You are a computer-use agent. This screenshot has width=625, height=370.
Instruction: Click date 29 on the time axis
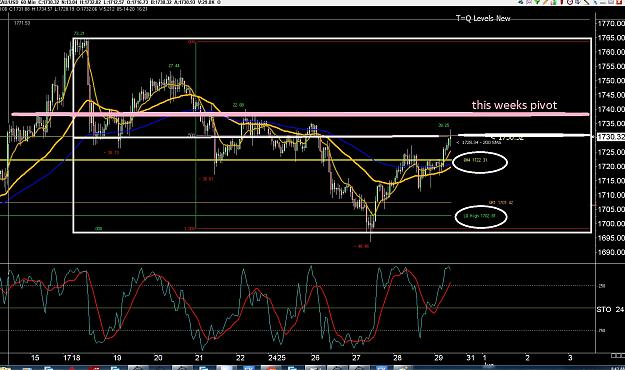click(x=438, y=358)
